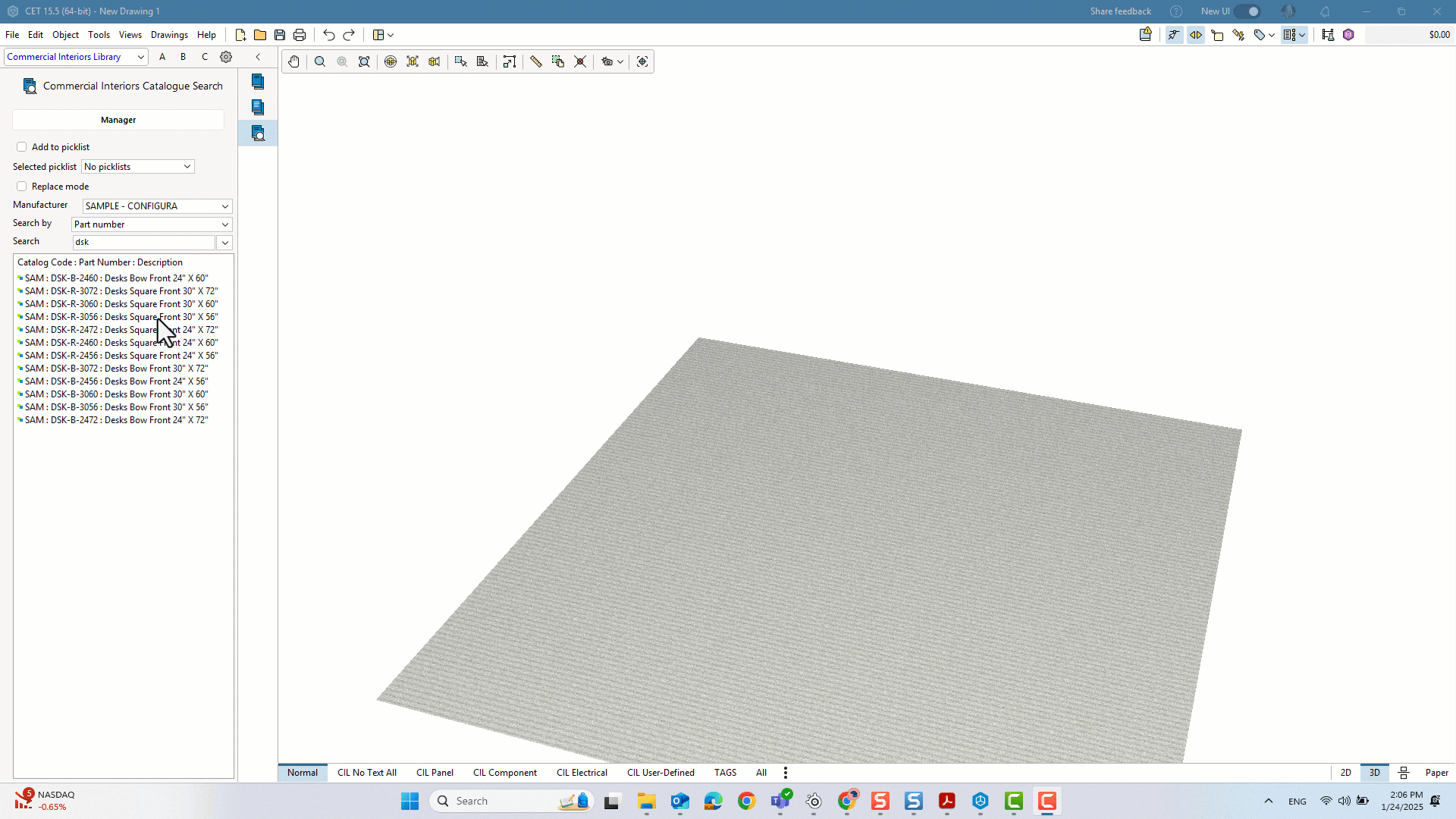Open the catalogue warning book icon
Screen dimensions: 1456x819
[x=1146, y=34]
